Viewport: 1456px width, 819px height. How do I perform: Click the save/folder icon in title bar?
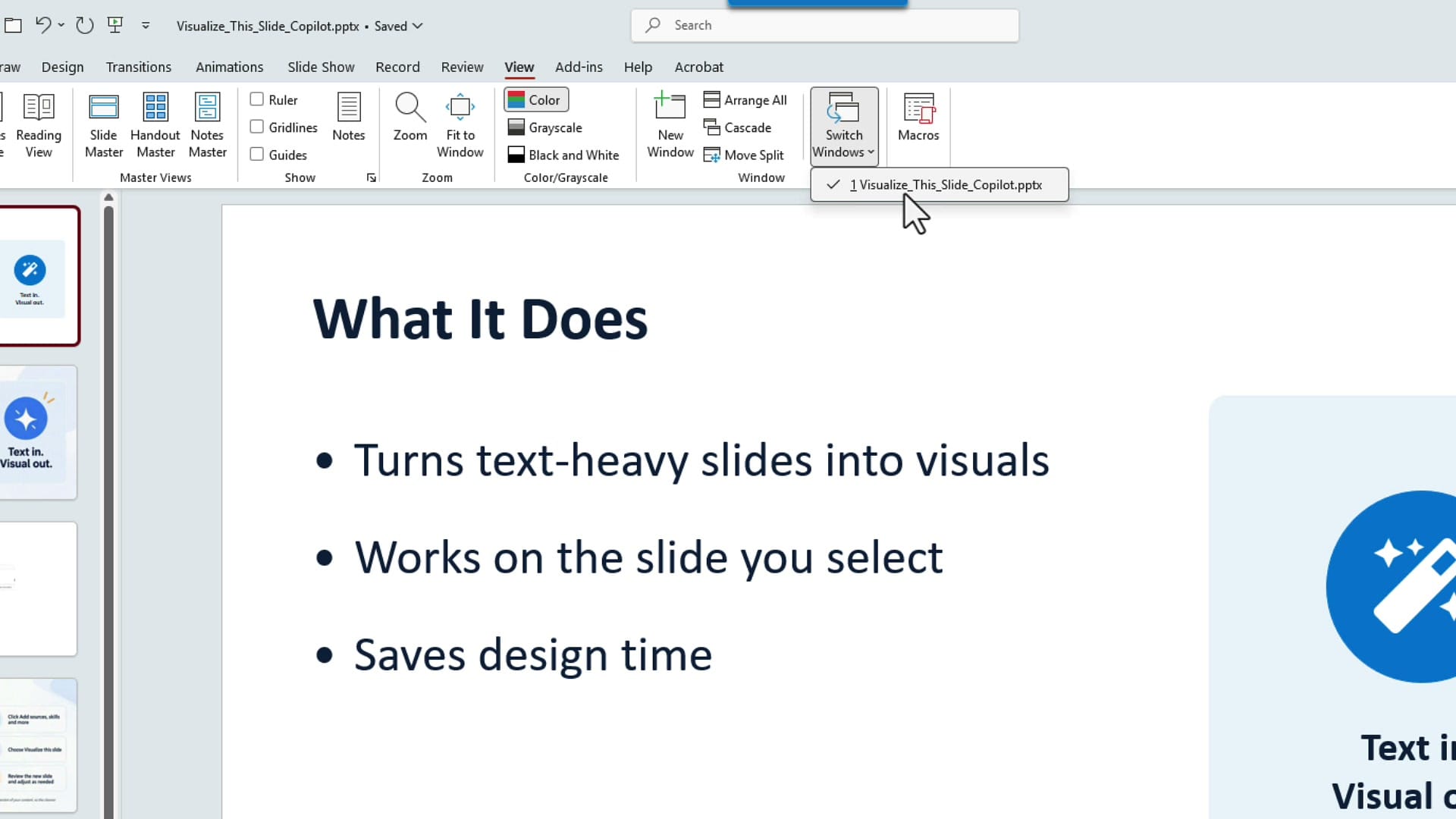tap(13, 25)
